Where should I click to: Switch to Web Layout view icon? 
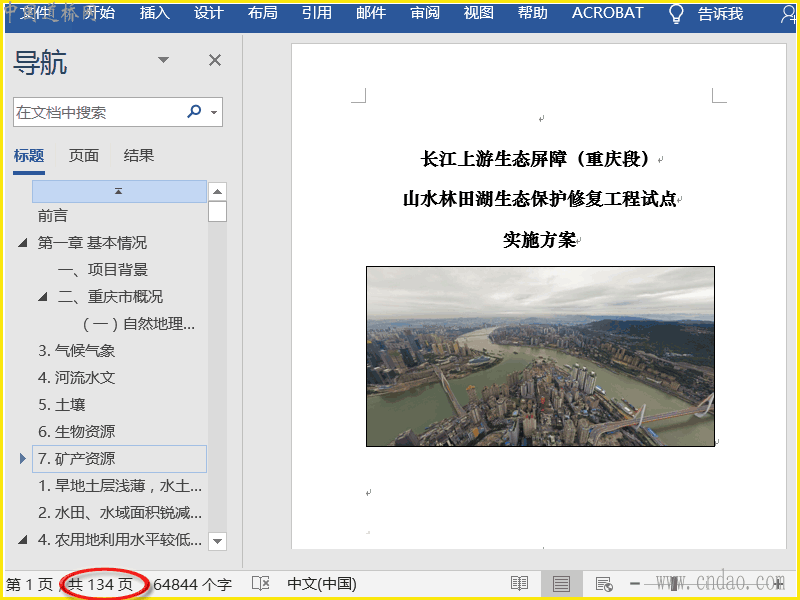(603, 583)
